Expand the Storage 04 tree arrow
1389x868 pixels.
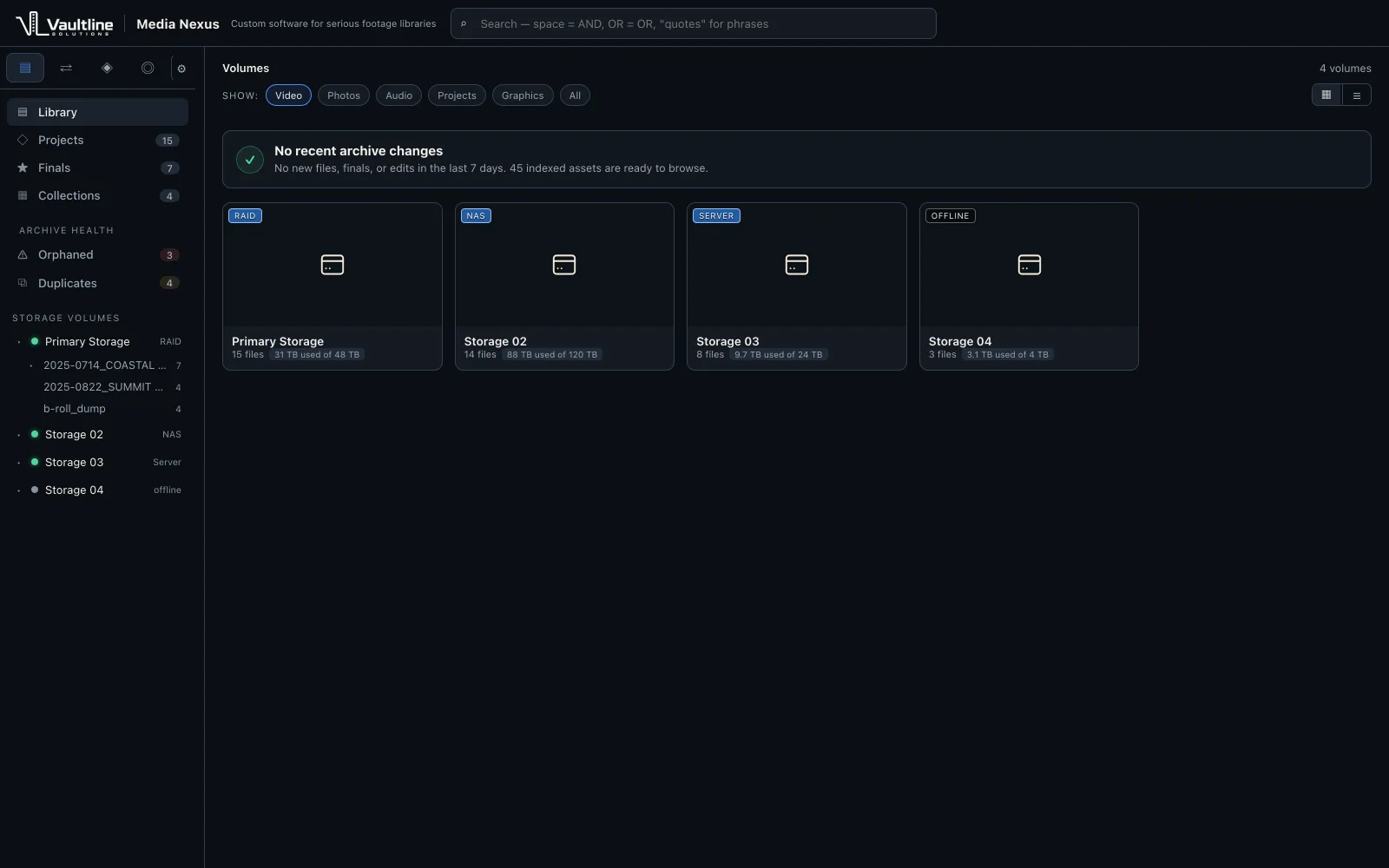[19, 490]
